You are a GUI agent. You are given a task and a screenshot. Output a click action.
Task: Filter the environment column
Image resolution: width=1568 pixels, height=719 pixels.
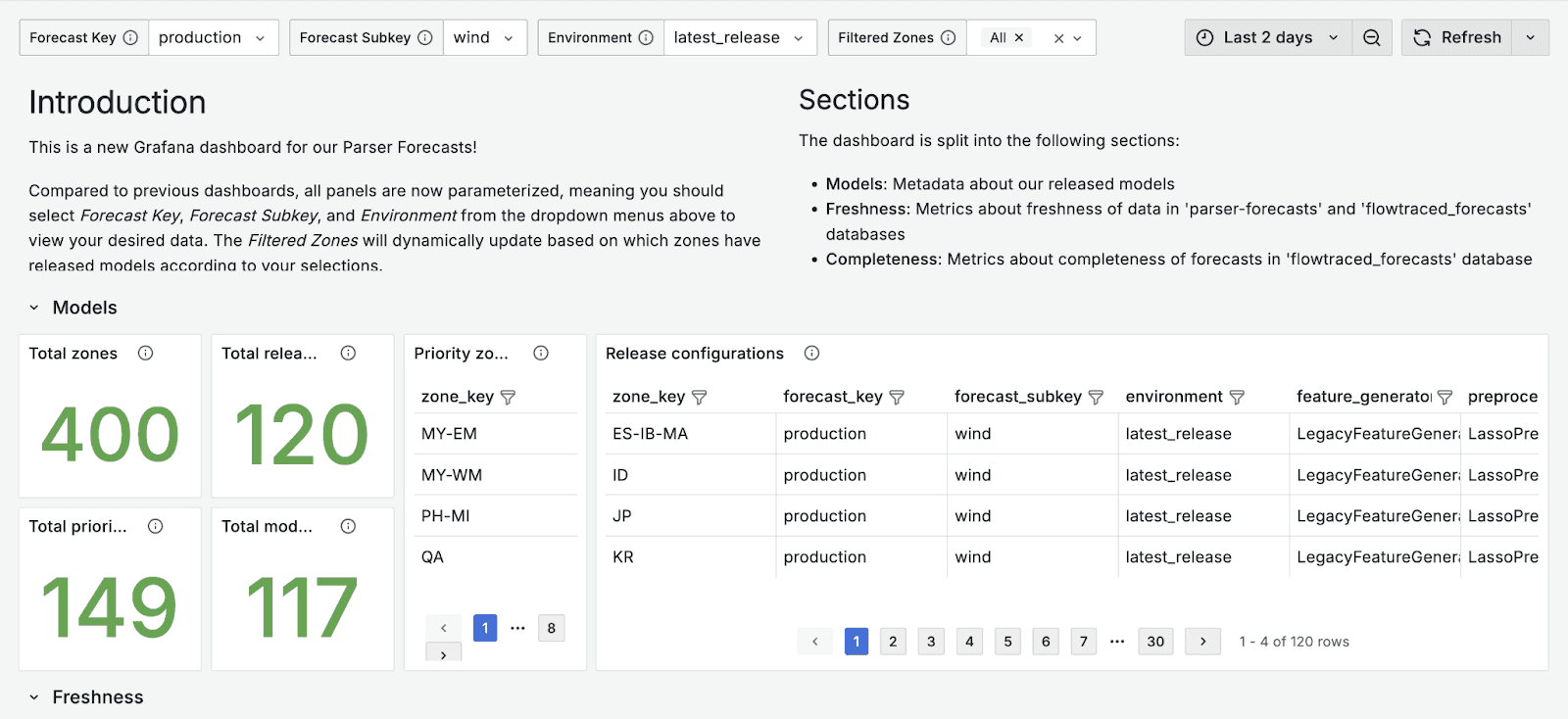(1237, 397)
